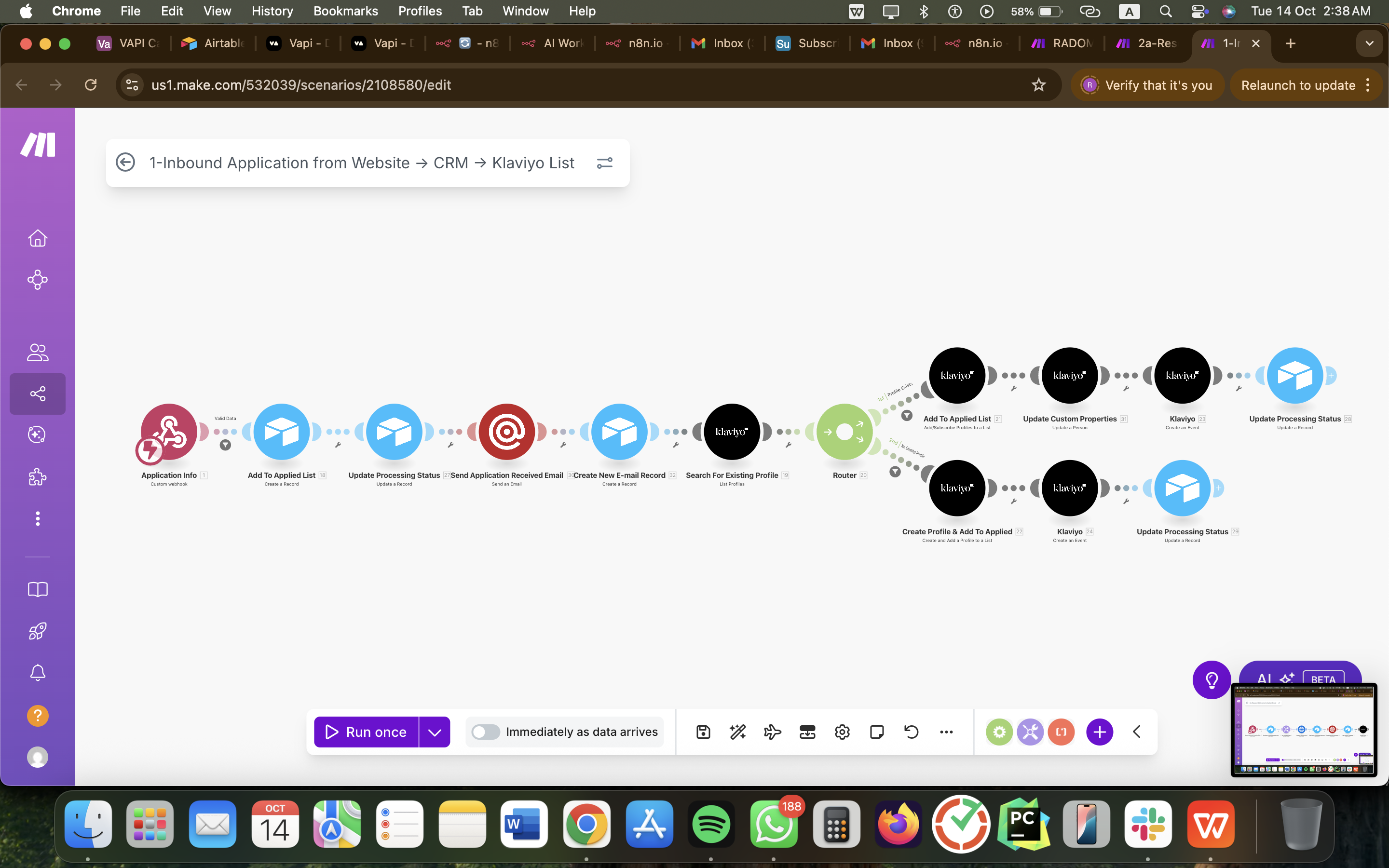Select the magic wand icon in the toolbar

click(x=737, y=732)
